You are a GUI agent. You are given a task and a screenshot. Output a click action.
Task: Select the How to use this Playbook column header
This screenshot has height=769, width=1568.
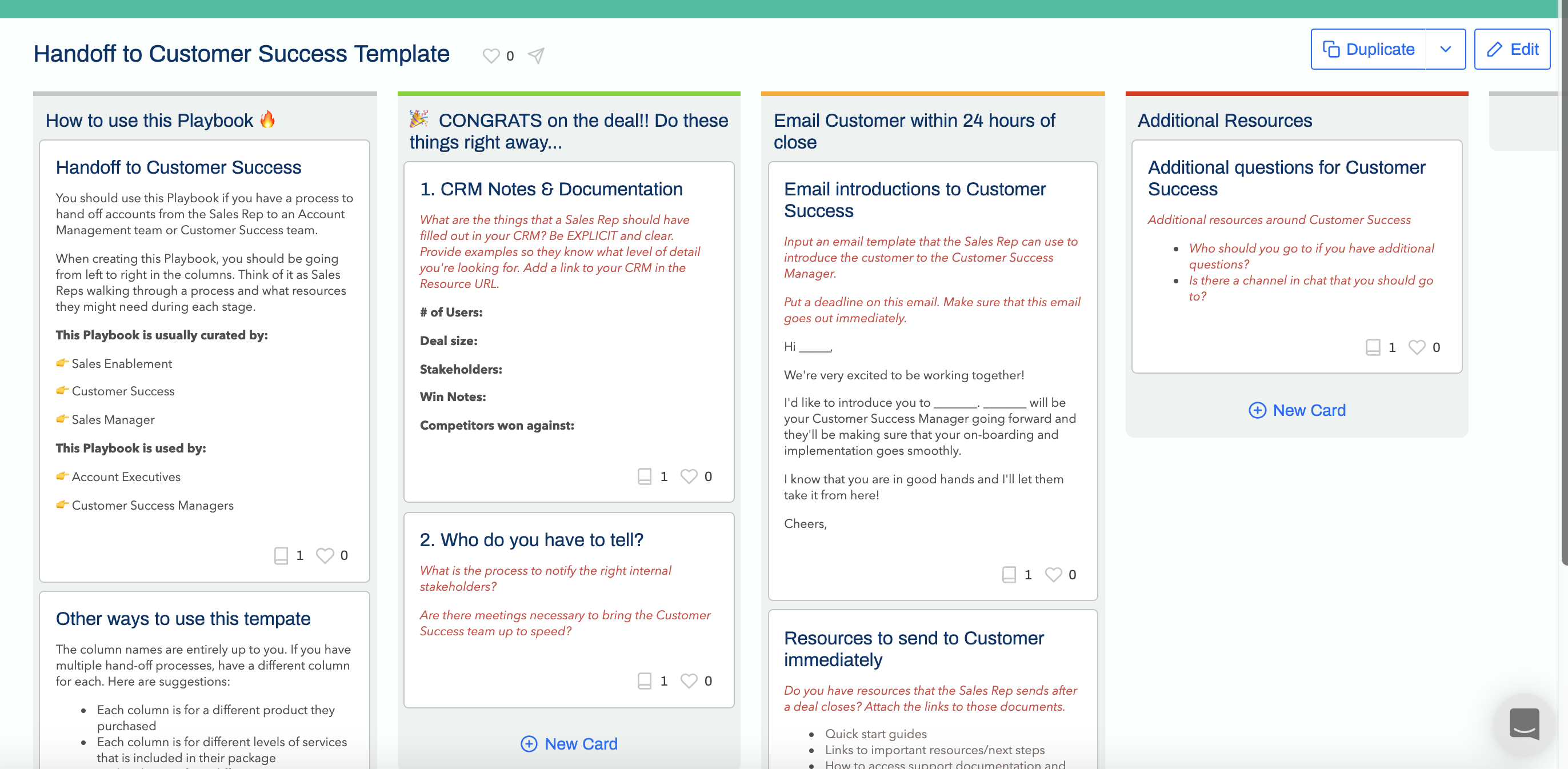coord(161,121)
